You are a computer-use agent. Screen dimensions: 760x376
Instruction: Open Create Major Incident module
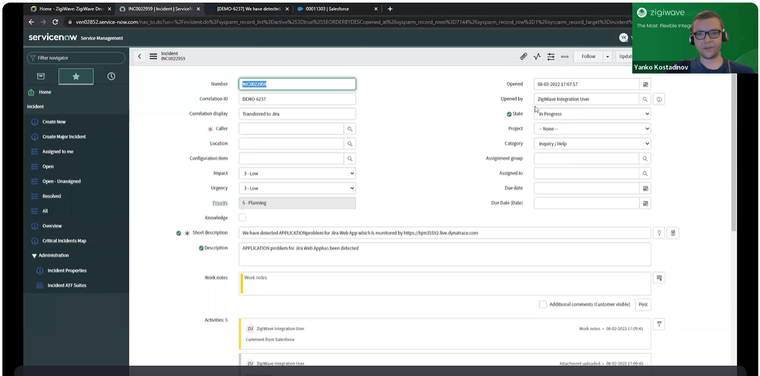(64, 137)
